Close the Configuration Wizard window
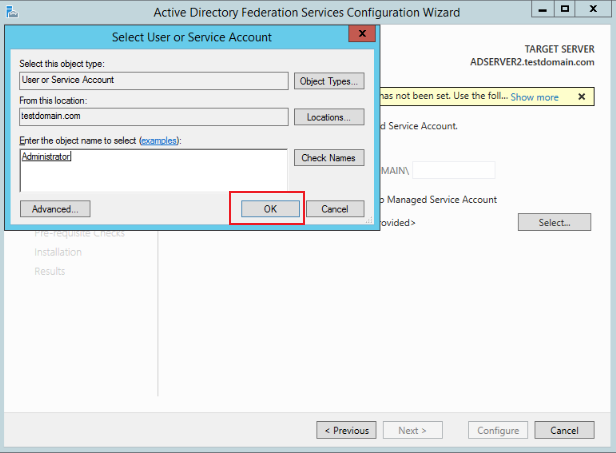Viewport: 616px width, 453px height. coord(593,9)
